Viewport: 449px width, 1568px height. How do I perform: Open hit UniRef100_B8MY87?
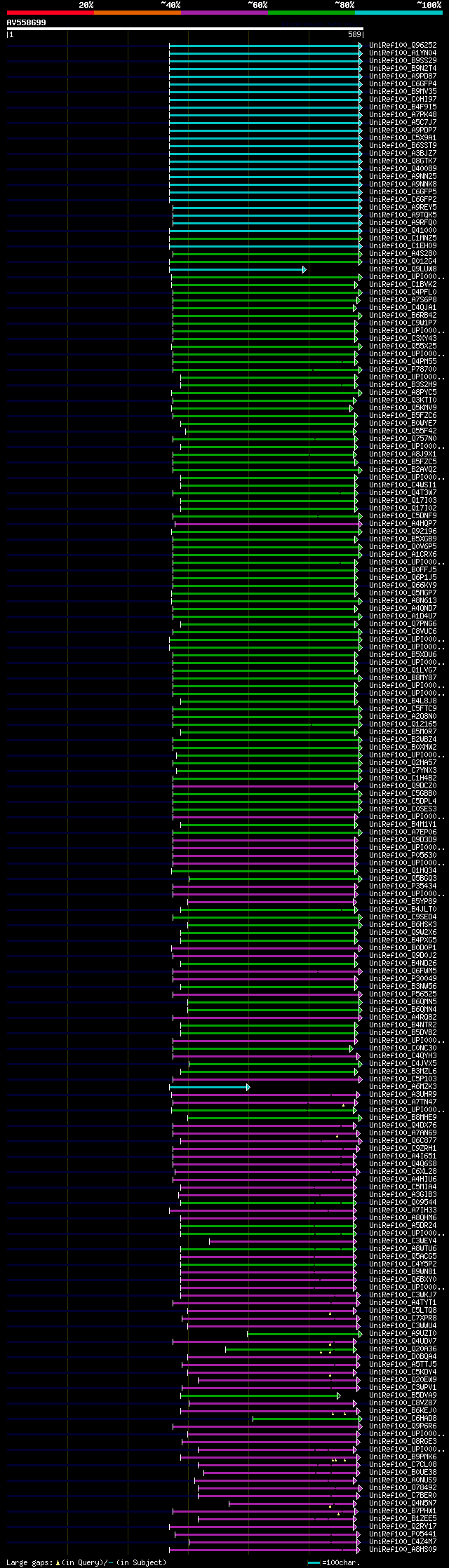[x=403, y=678]
